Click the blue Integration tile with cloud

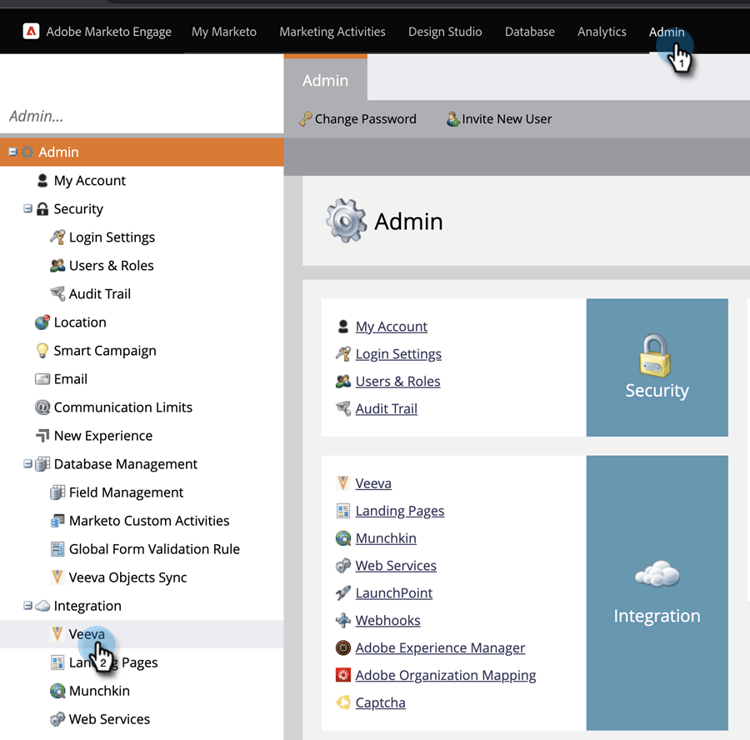tap(657, 593)
